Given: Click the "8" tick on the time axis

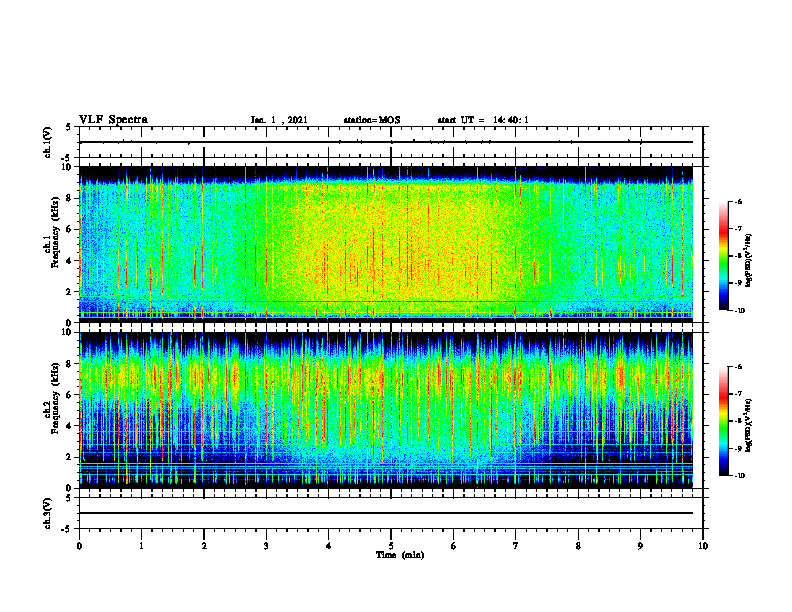Looking at the screenshot, I should 578,546.
